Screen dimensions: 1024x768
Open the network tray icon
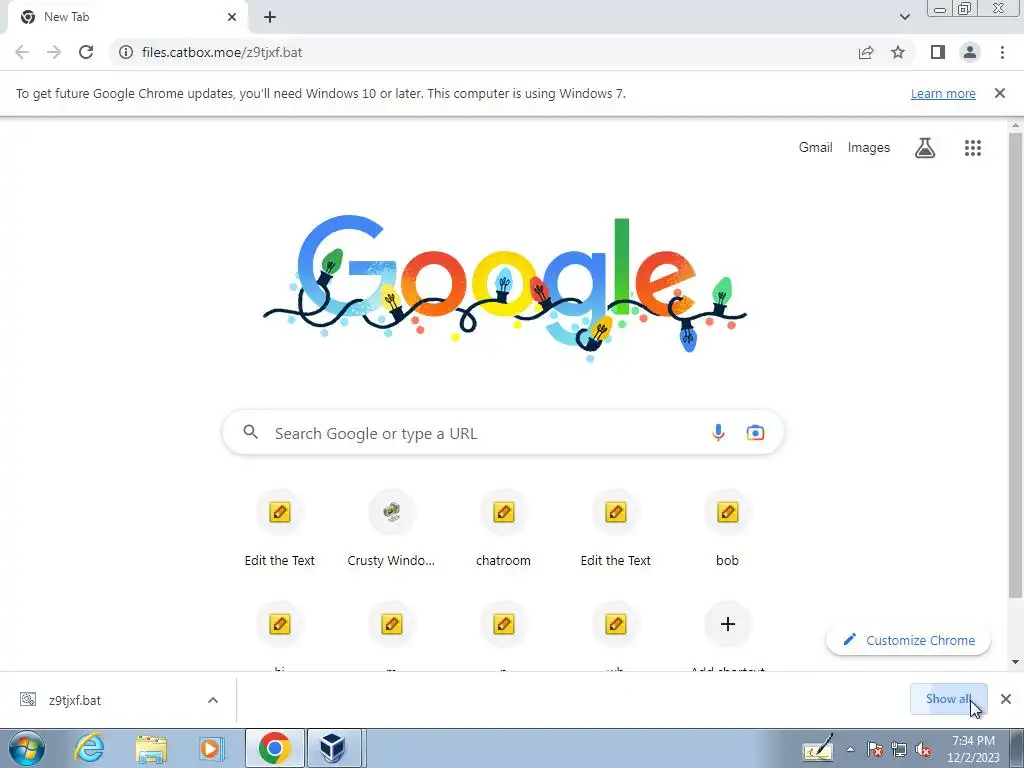click(899, 750)
